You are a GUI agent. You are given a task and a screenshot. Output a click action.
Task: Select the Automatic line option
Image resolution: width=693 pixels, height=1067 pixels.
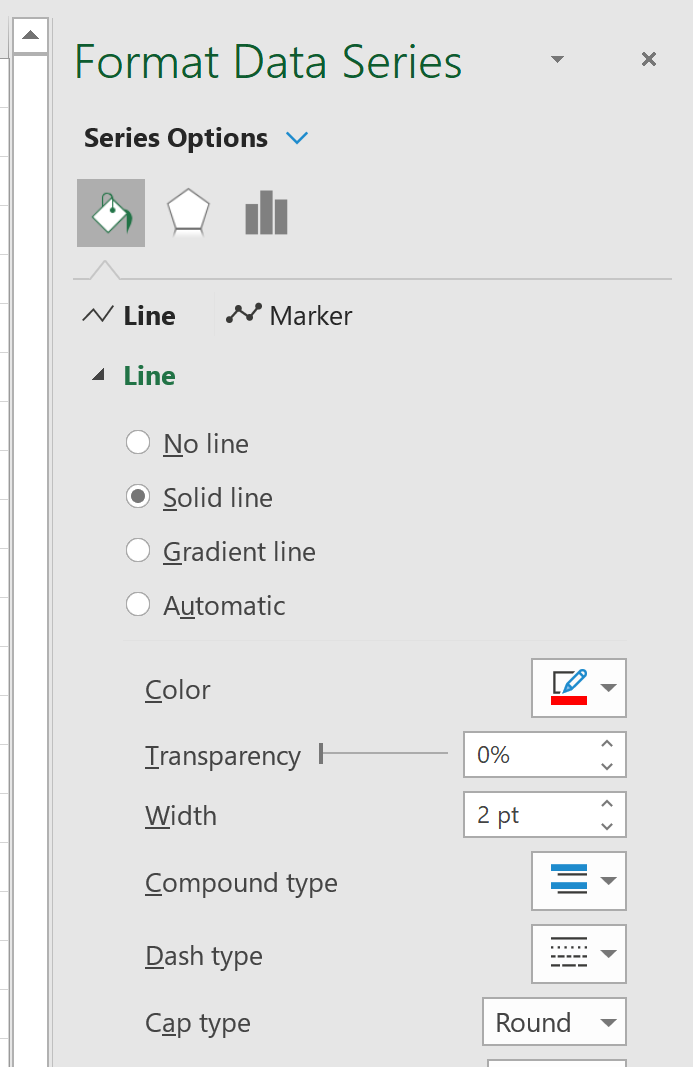tap(138, 605)
